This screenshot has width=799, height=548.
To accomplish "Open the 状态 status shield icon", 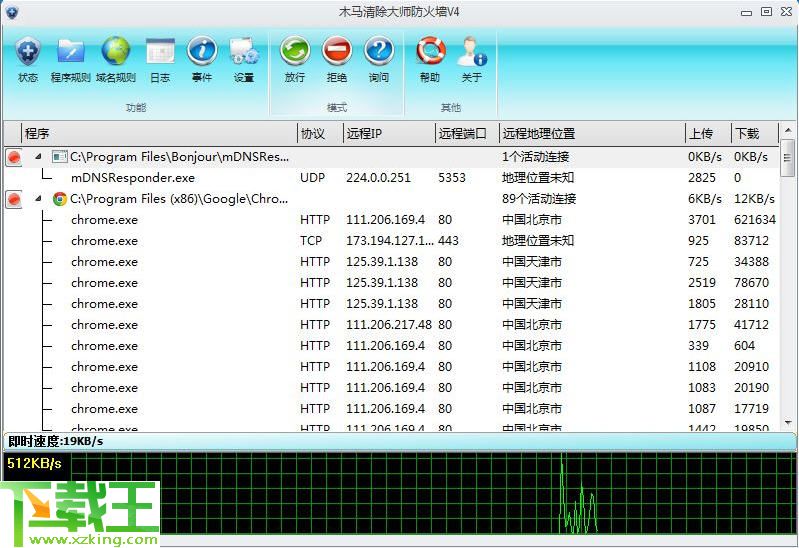I will 28,60.
